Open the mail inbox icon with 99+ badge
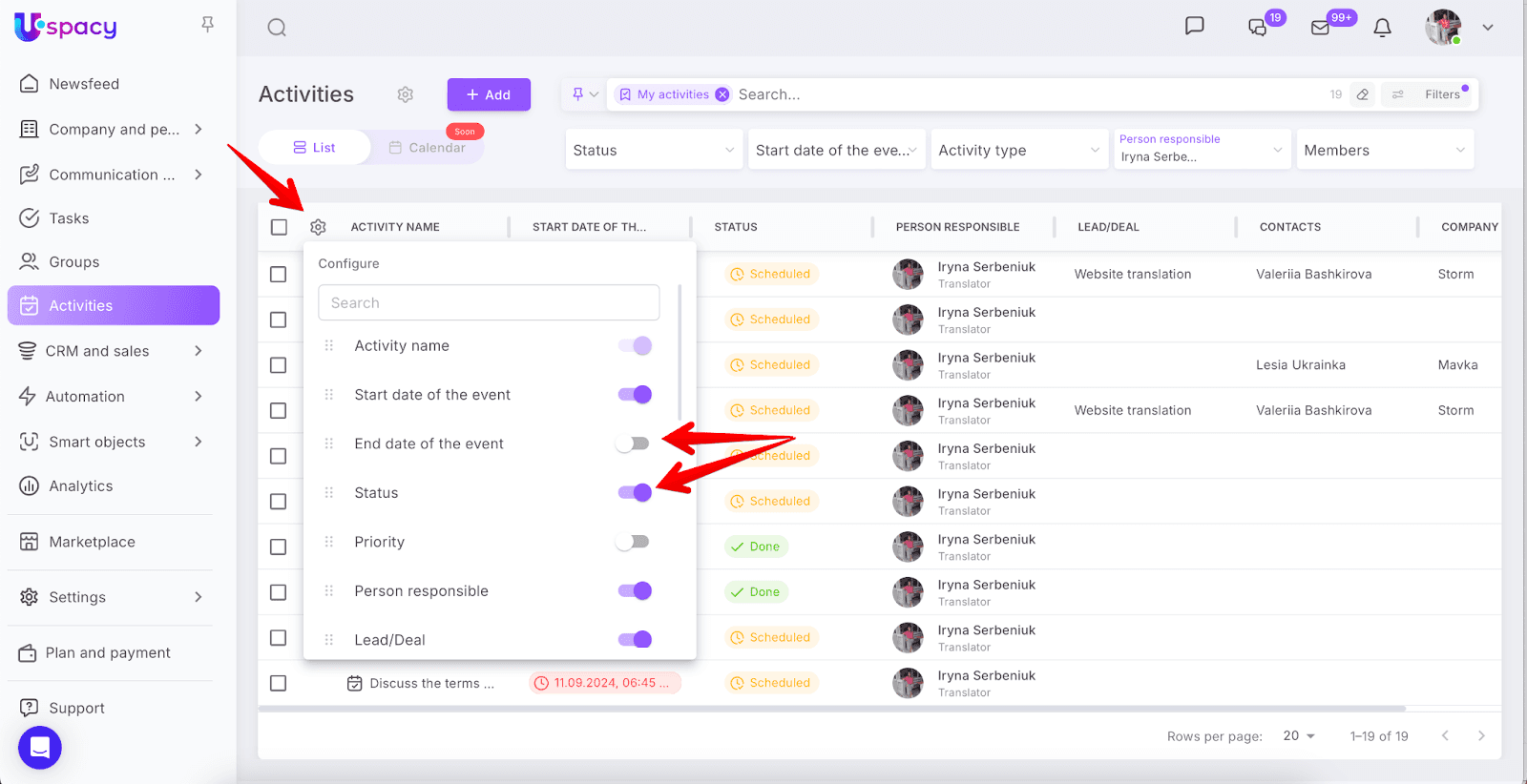The height and width of the screenshot is (784, 1527). click(x=1321, y=28)
